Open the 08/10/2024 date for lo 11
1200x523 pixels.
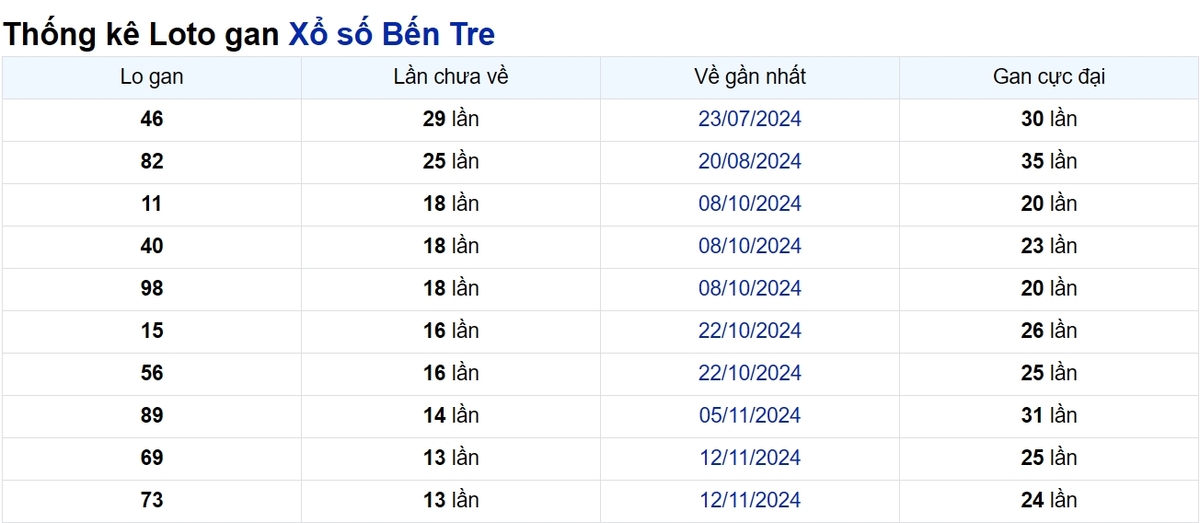coord(750,204)
